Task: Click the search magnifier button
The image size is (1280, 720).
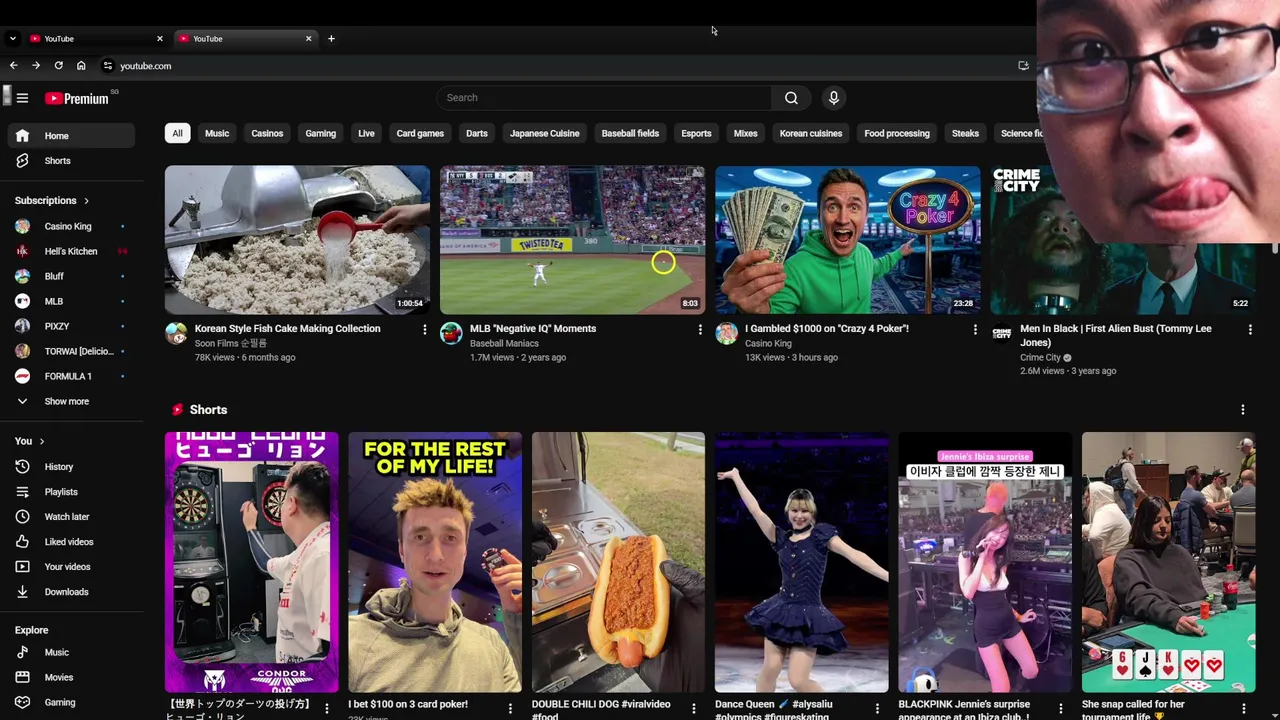Action: 791,98
